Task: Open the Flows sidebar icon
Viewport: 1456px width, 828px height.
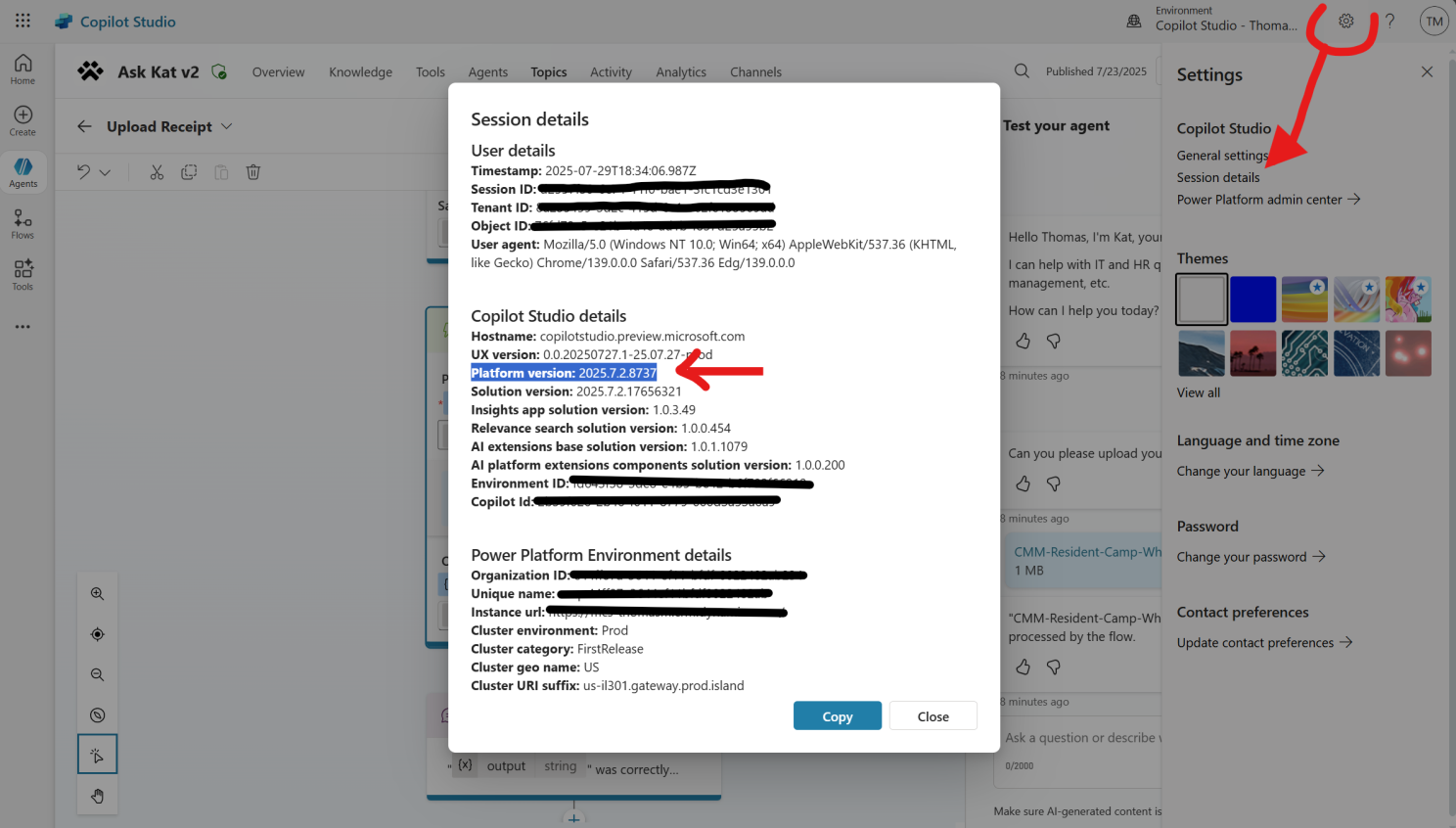Action: coord(23,223)
